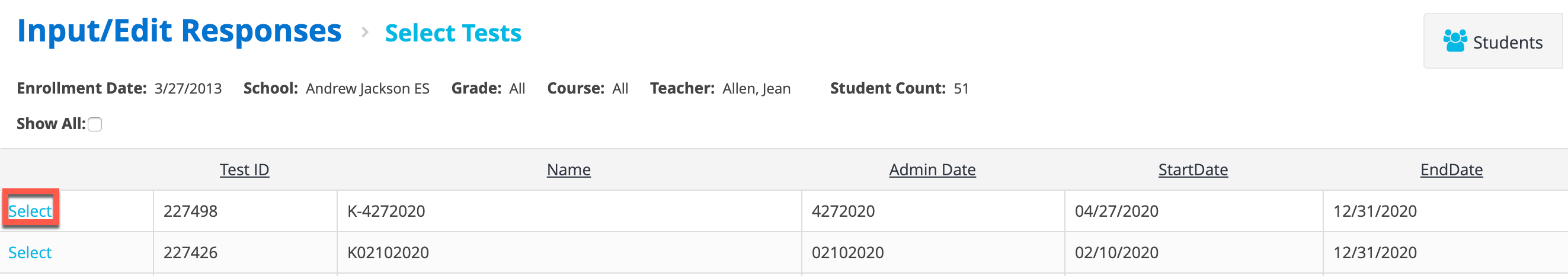Sort by Admin Date column header
The height and width of the screenshot is (276, 1568).
(932, 169)
